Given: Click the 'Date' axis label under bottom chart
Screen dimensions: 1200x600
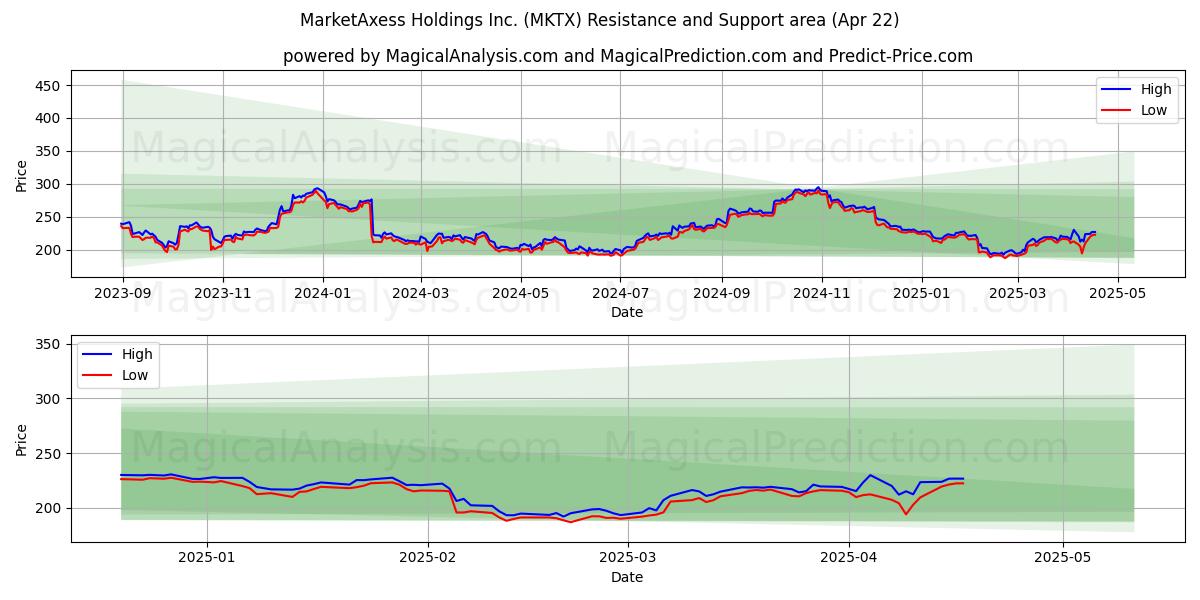Looking at the screenshot, I should 627,577.
